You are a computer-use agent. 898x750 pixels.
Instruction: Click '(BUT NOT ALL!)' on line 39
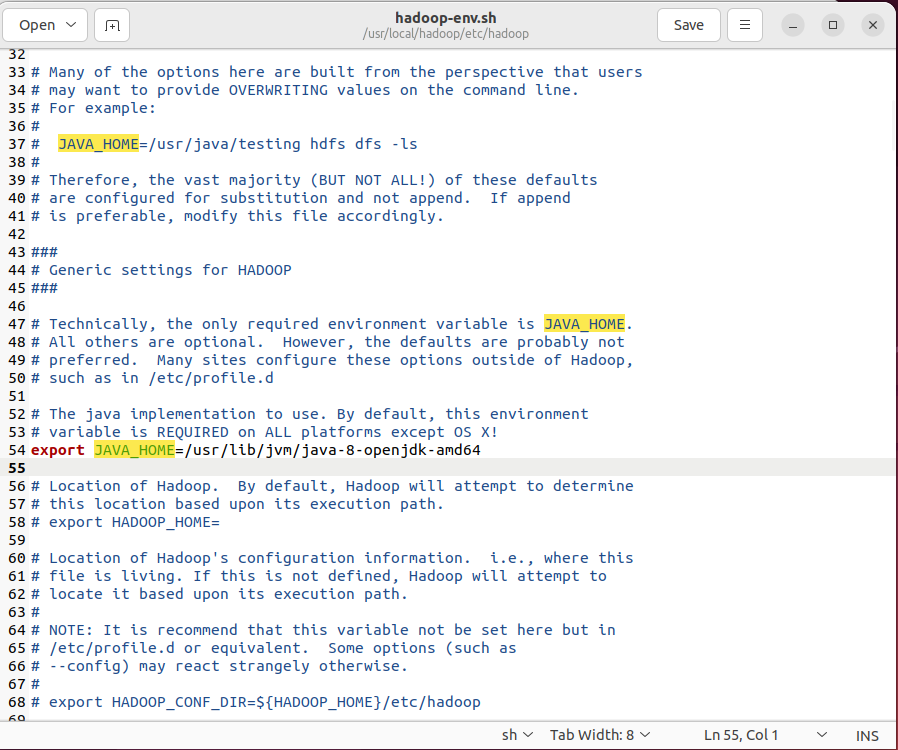click(x=373, y=180)
